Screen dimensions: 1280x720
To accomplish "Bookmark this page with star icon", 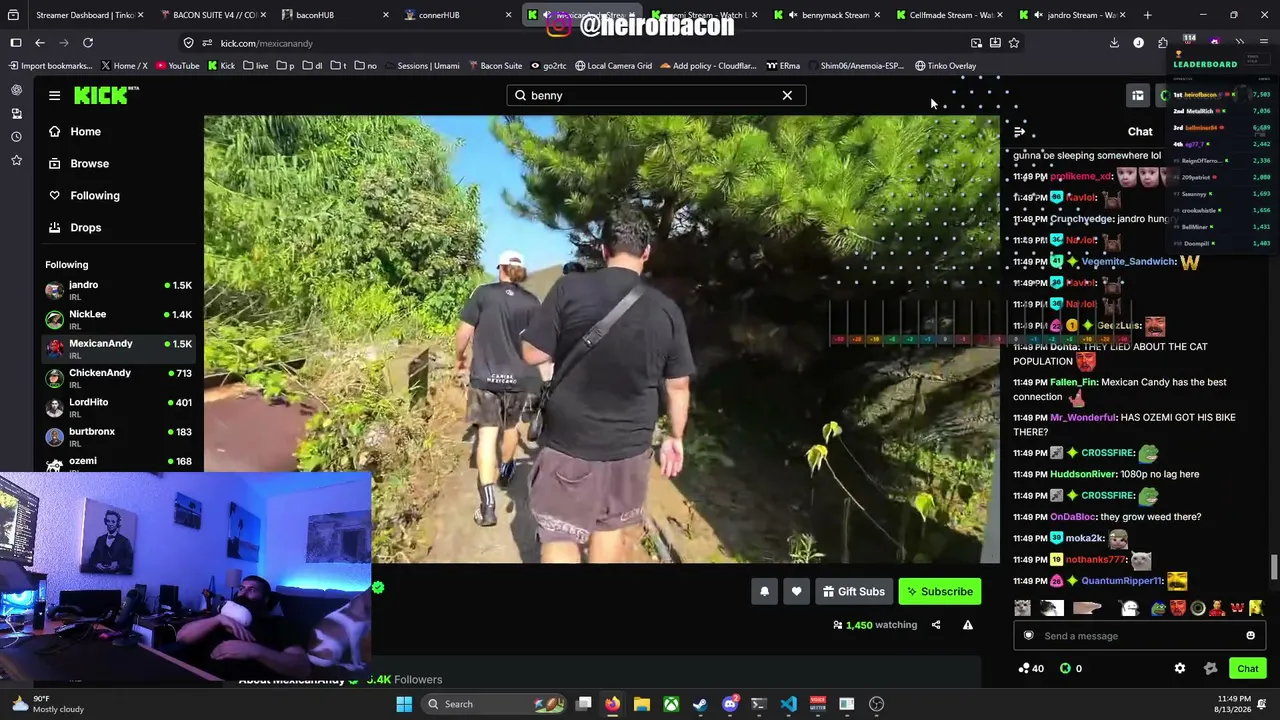I will tap(1014, 43).
